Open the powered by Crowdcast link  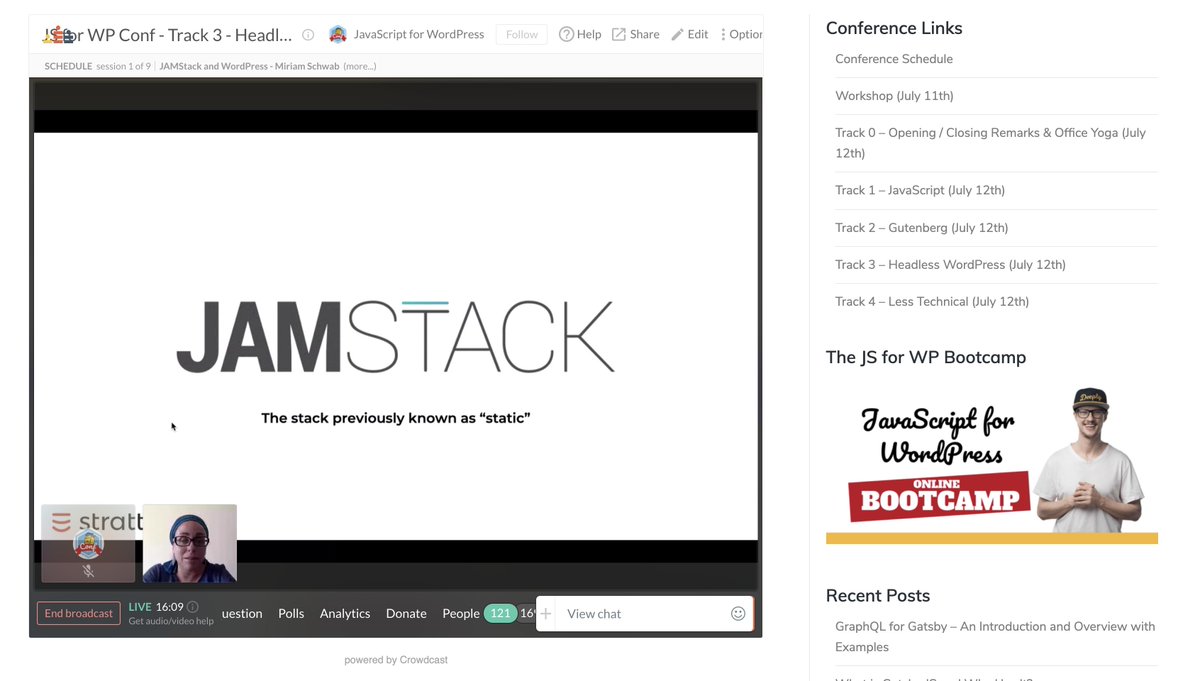396,659
